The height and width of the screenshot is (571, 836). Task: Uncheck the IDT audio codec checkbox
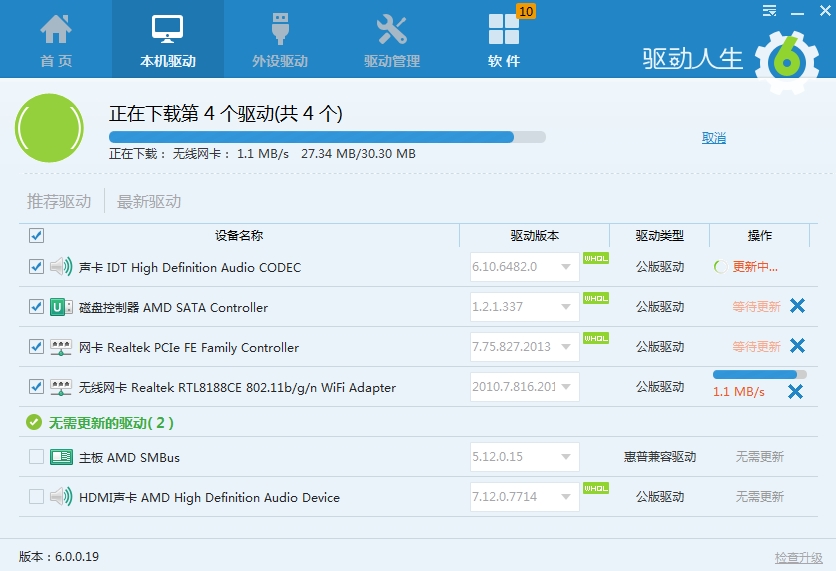point(36,267)
